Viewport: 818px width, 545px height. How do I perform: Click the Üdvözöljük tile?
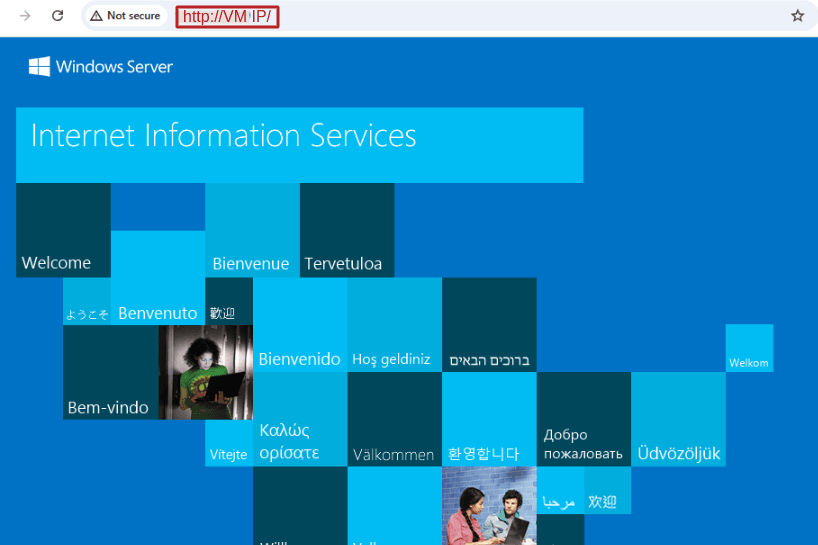click(x=678, y=419)
